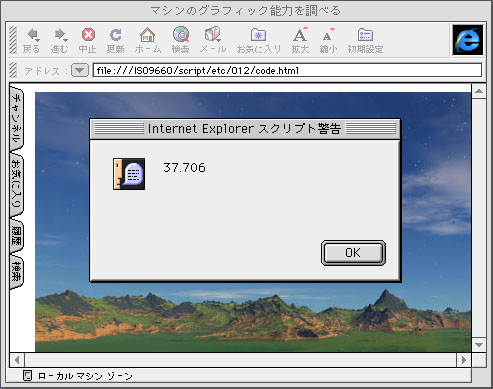
Task: Open the 履歴 history side tab
Action: (17, 236)
